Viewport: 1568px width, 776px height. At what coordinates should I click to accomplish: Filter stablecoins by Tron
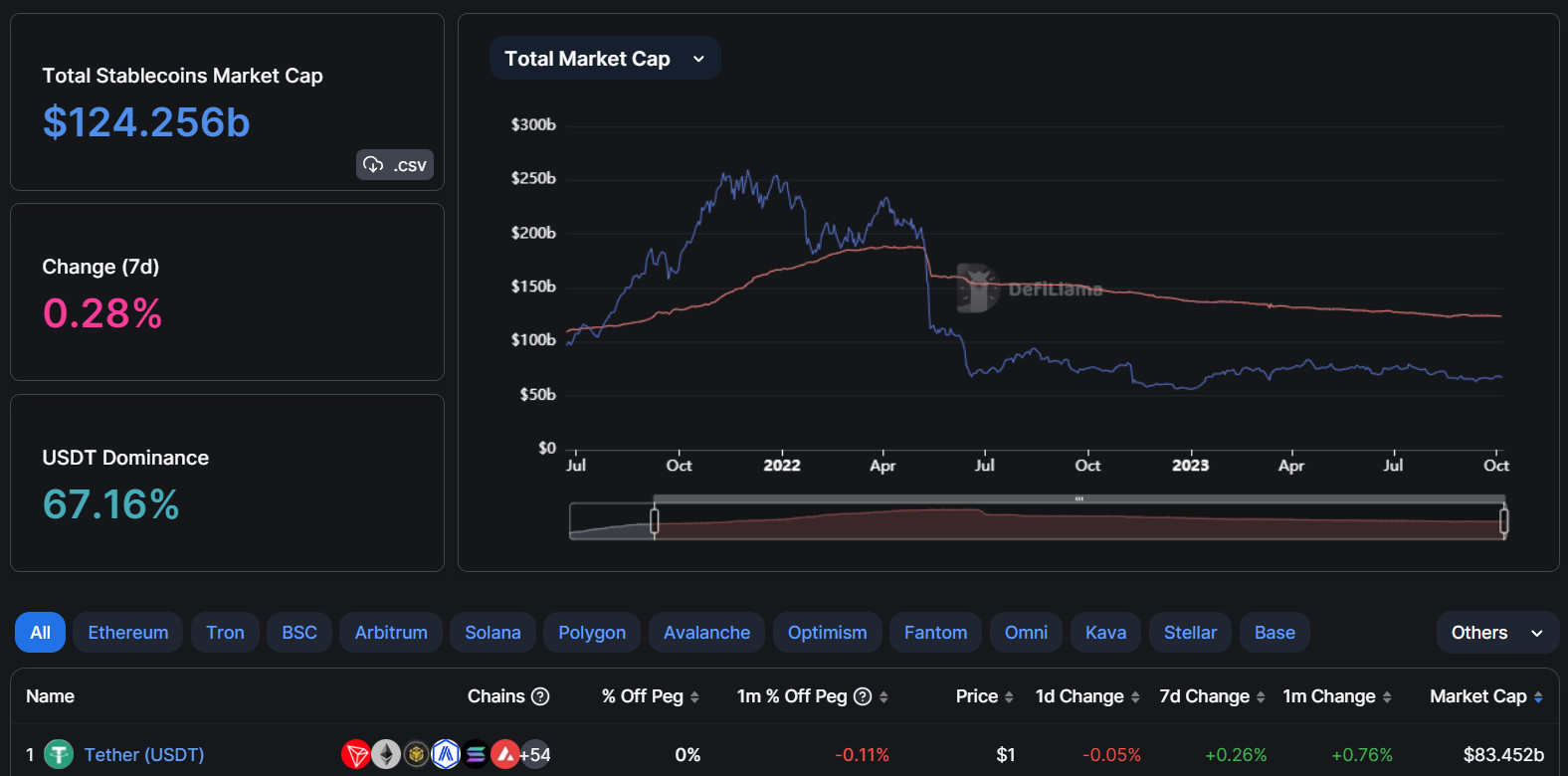pyautogui.click(x=225, y=633)
